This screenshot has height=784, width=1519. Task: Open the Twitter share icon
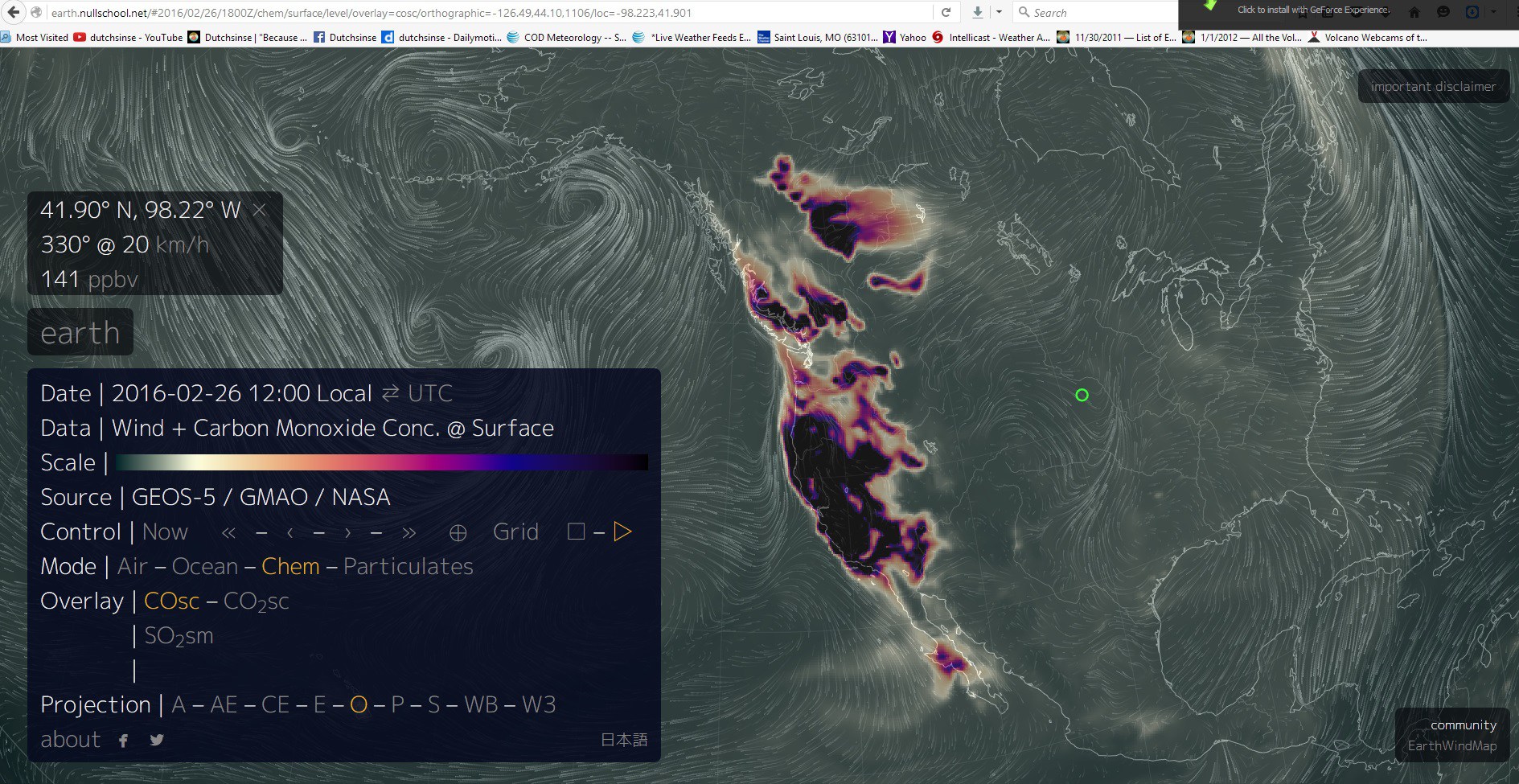pyautogui.click(x=157, y=741)
